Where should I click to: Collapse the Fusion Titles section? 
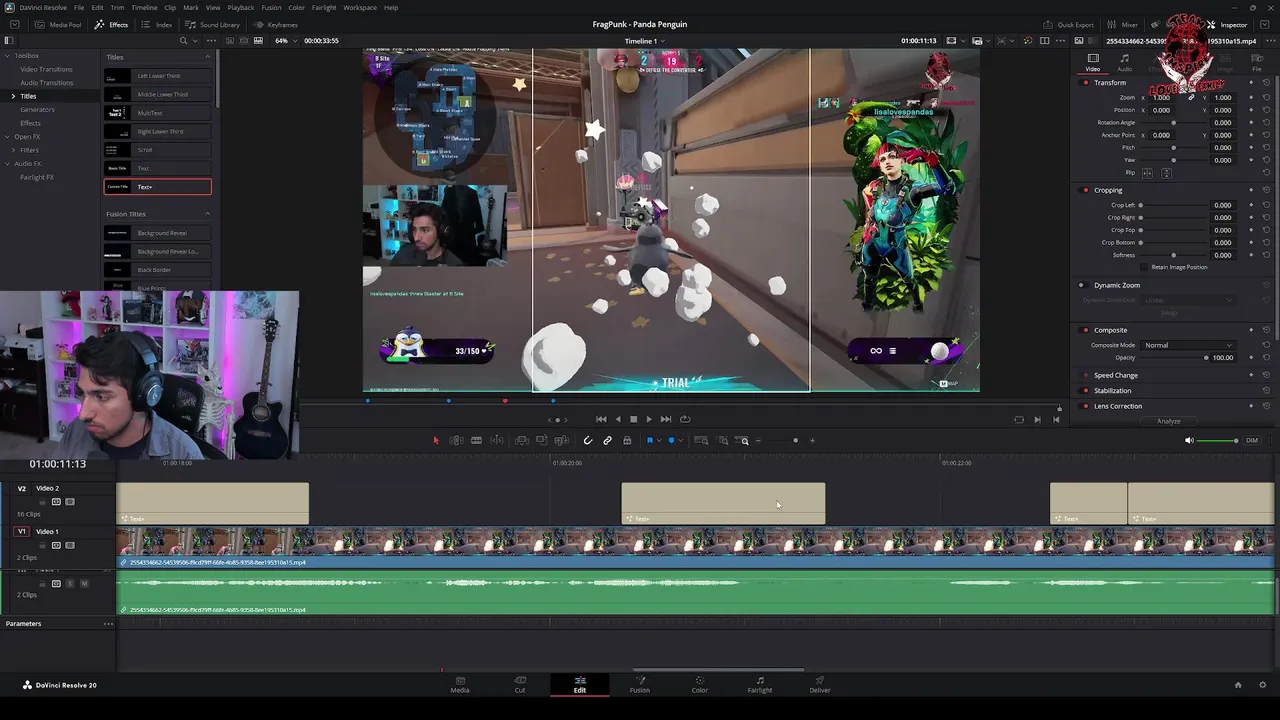(208, 214)
